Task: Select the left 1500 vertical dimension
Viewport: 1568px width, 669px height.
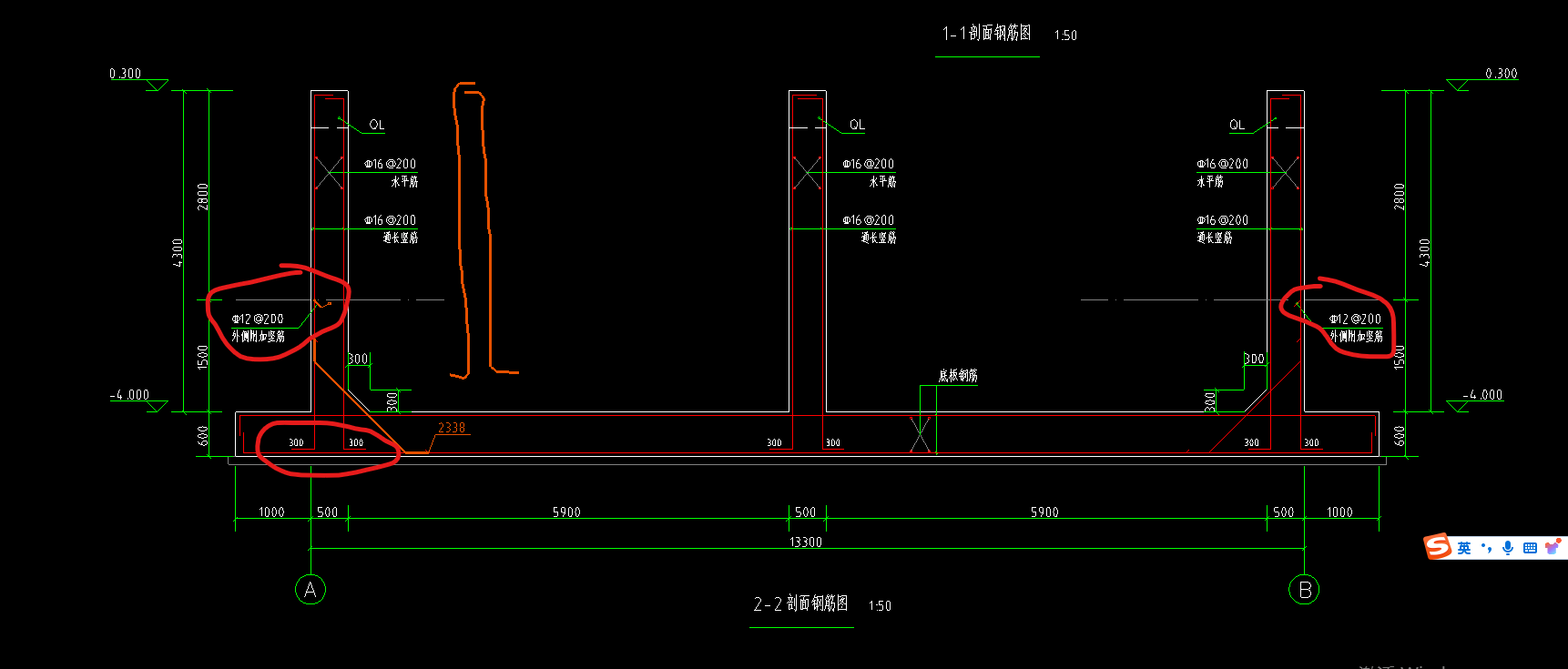Action: click(x=203, y=357)
